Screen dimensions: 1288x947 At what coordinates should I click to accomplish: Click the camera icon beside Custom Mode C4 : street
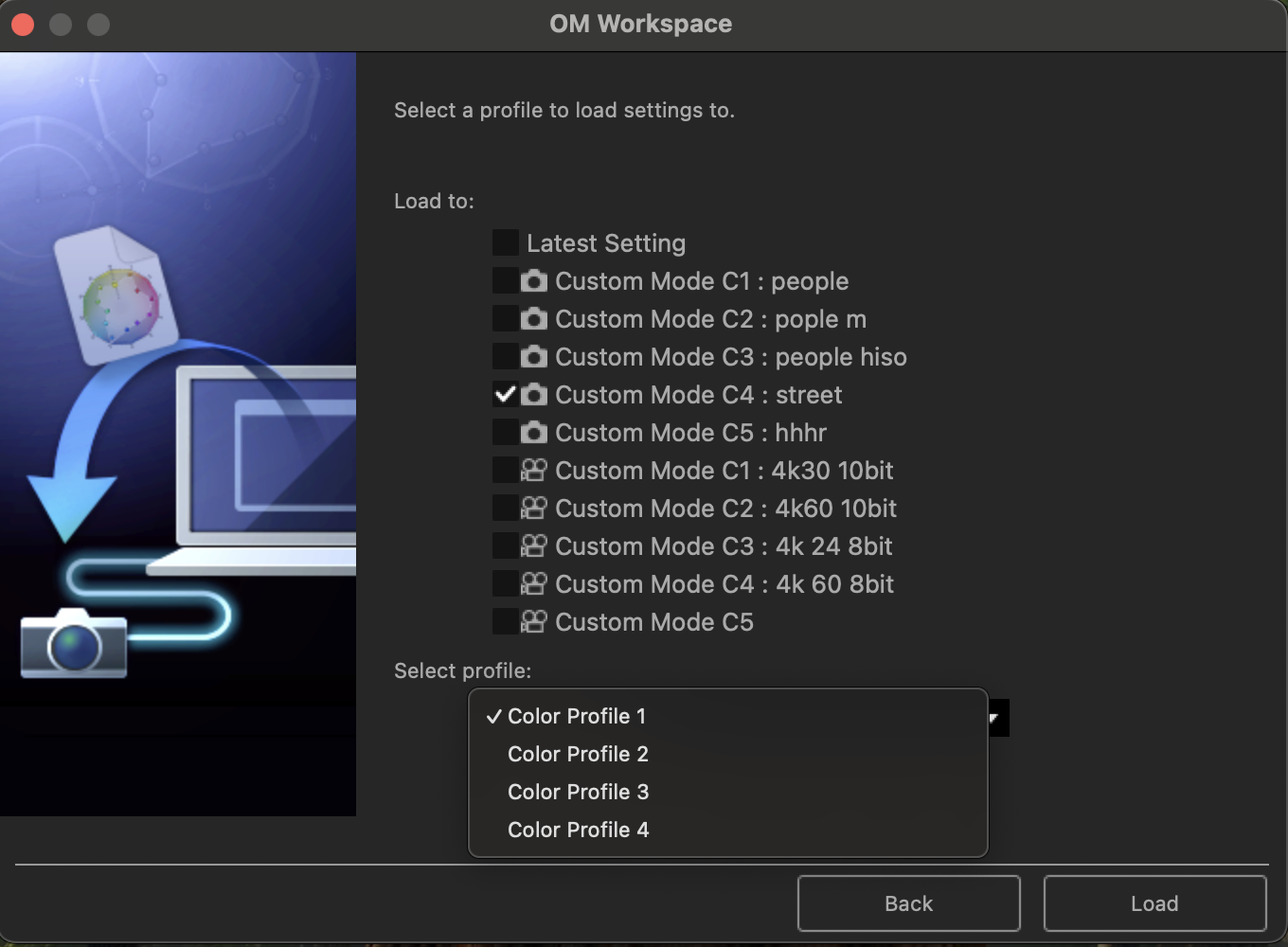coord(534,394)
